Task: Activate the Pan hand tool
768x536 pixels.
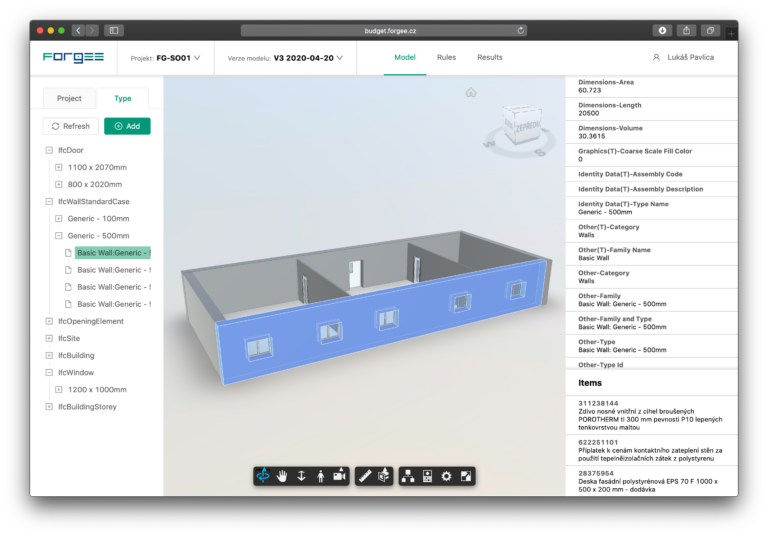Action: tap(282, 476)
